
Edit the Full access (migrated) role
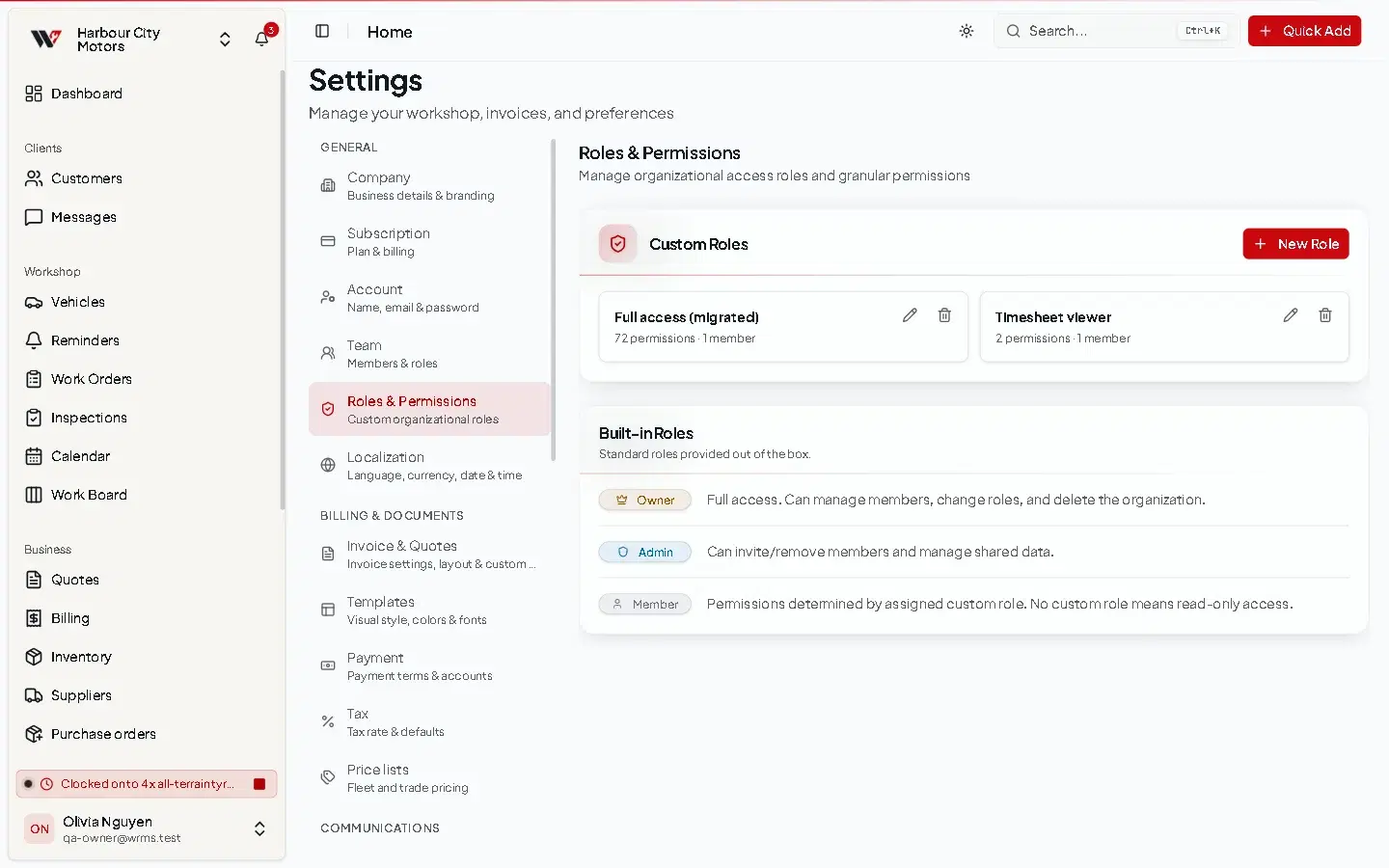[x=910, y=315]
